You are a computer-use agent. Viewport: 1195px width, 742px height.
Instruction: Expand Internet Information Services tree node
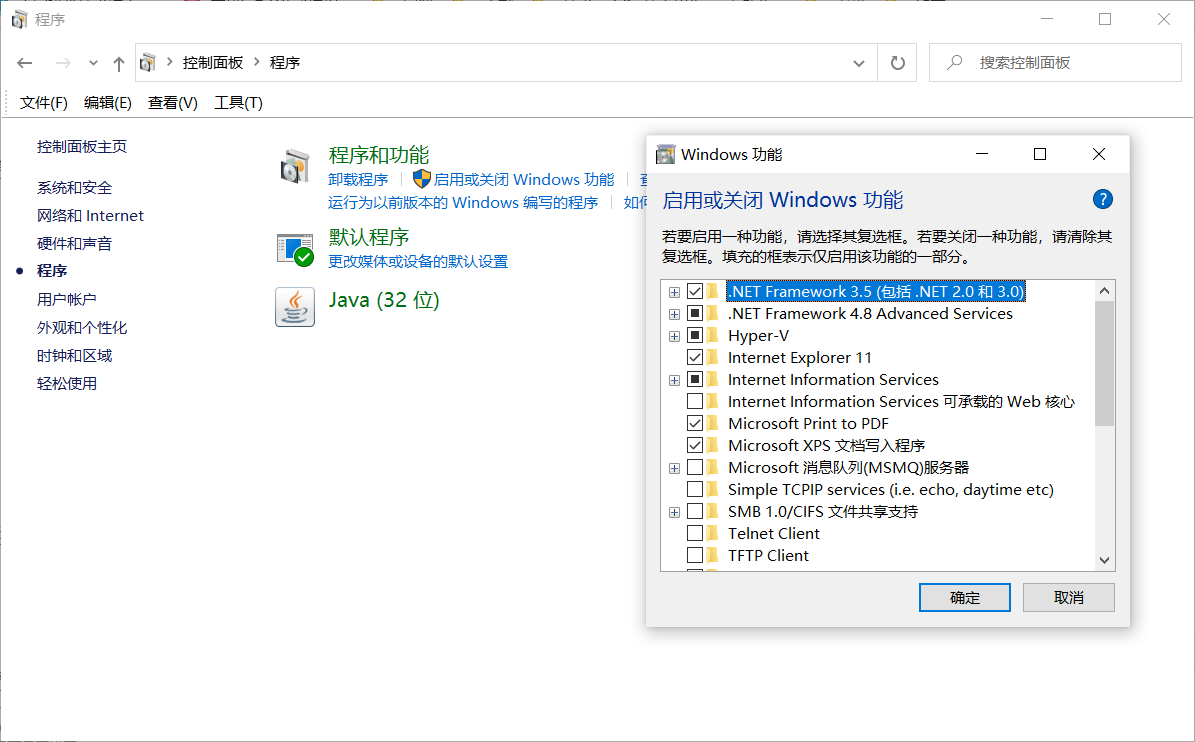[674, 380]
